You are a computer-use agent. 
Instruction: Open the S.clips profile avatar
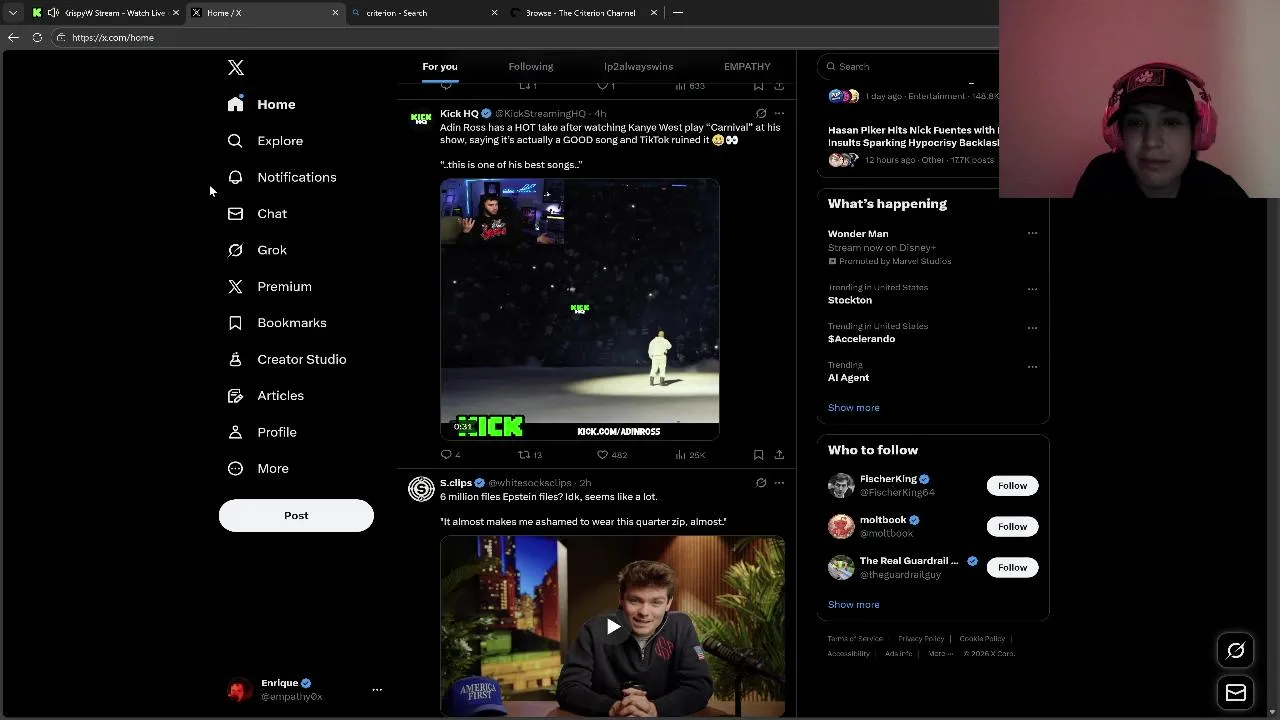click(x=421, y=489)
